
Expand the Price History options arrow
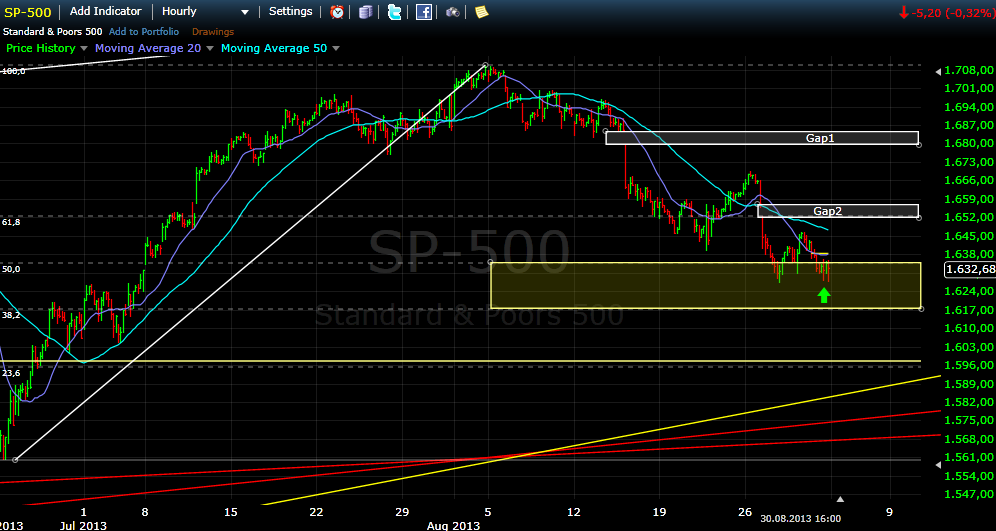[x=84, y=48]
